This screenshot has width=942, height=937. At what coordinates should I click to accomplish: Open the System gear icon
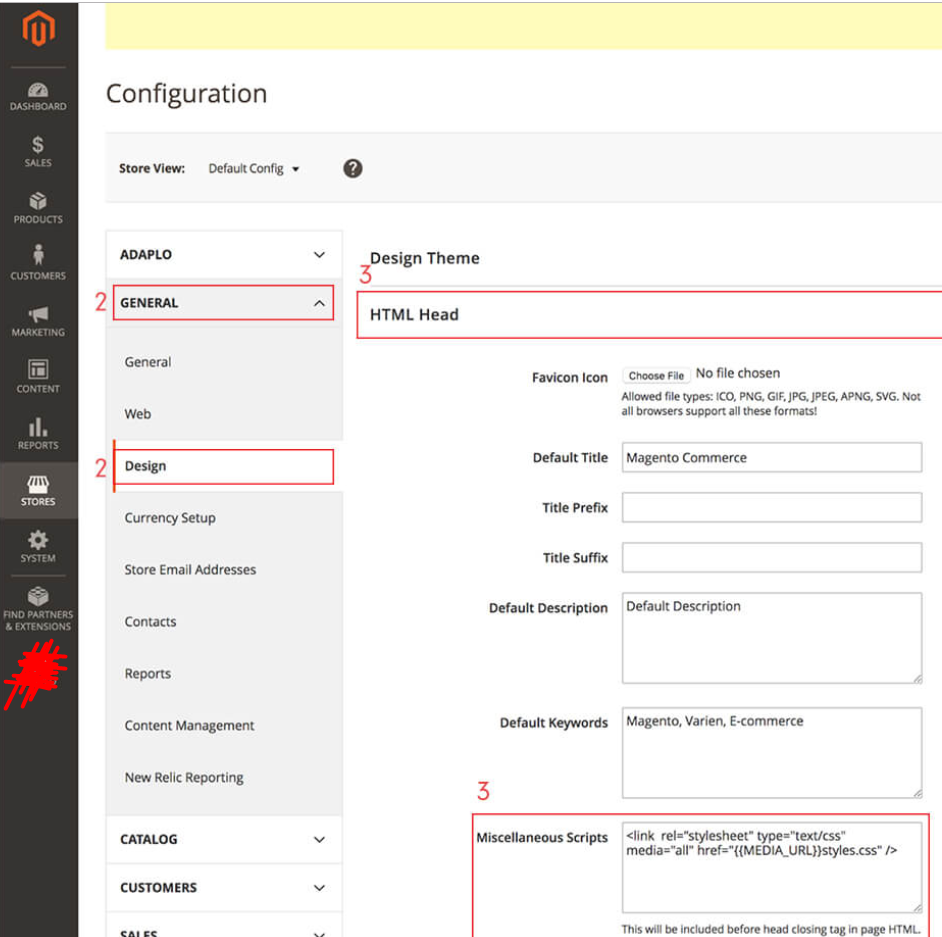(x=38, y=539)
